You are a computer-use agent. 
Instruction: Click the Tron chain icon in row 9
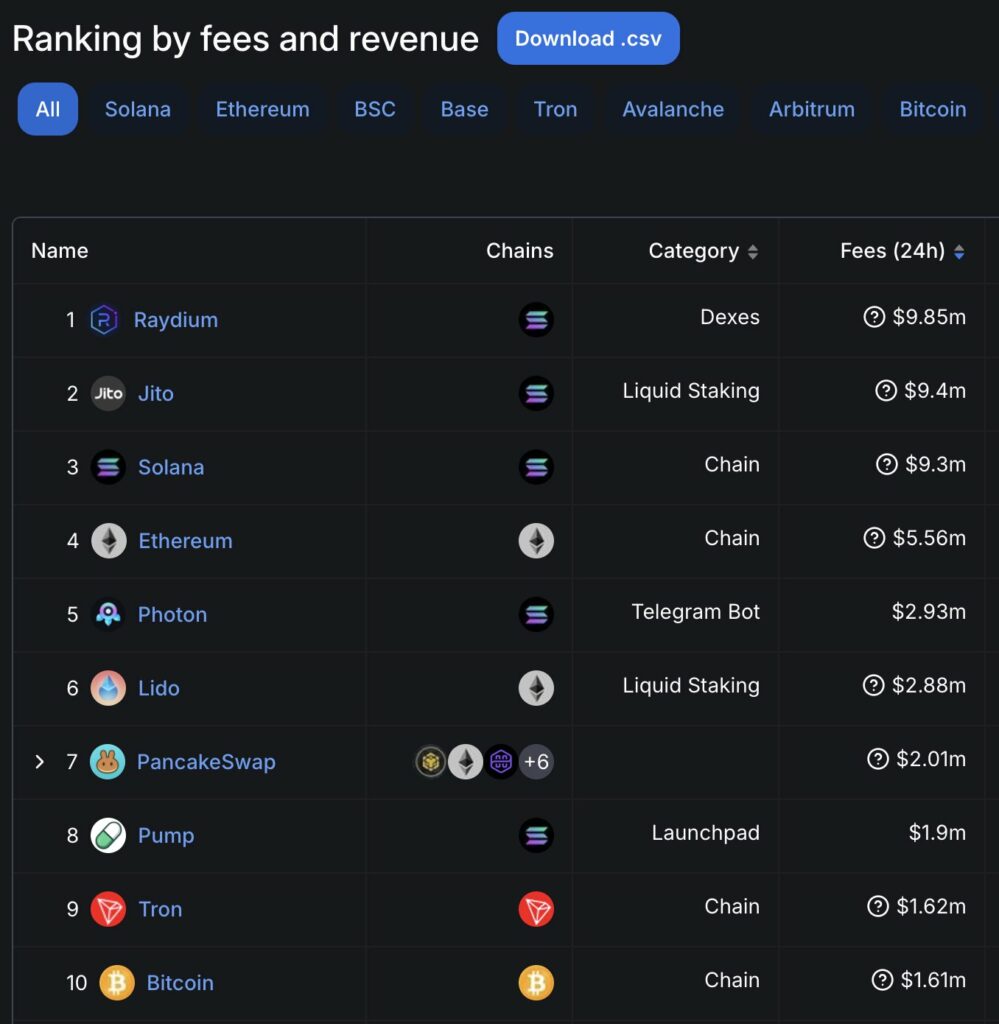536,909
